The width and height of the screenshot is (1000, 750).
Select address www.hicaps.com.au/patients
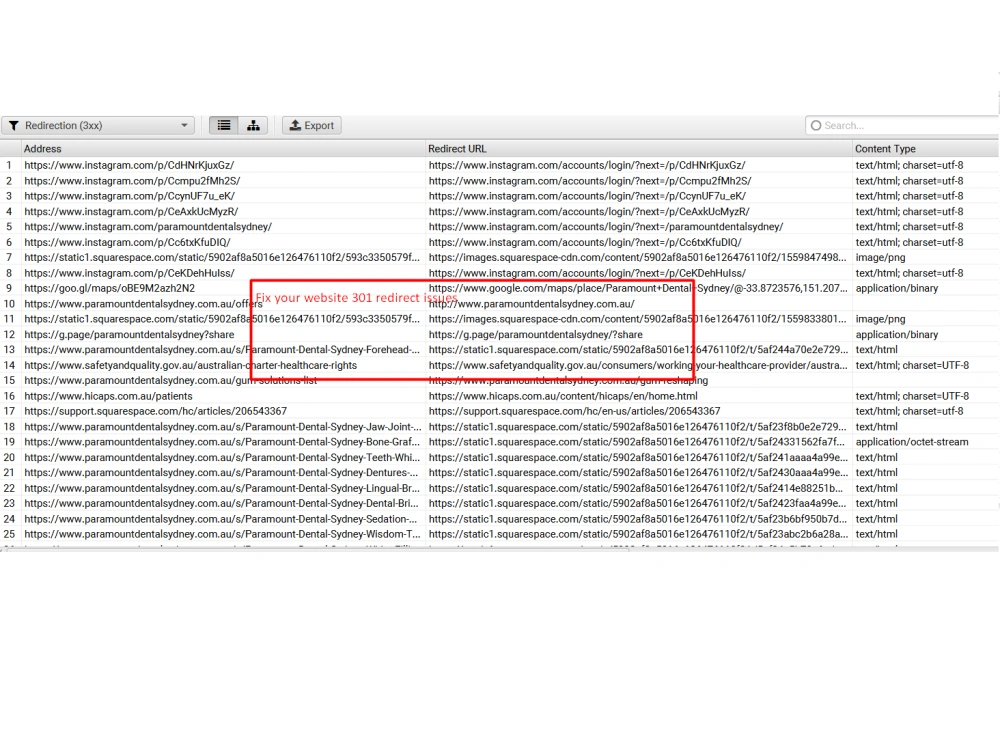click(x=108, y=396)
